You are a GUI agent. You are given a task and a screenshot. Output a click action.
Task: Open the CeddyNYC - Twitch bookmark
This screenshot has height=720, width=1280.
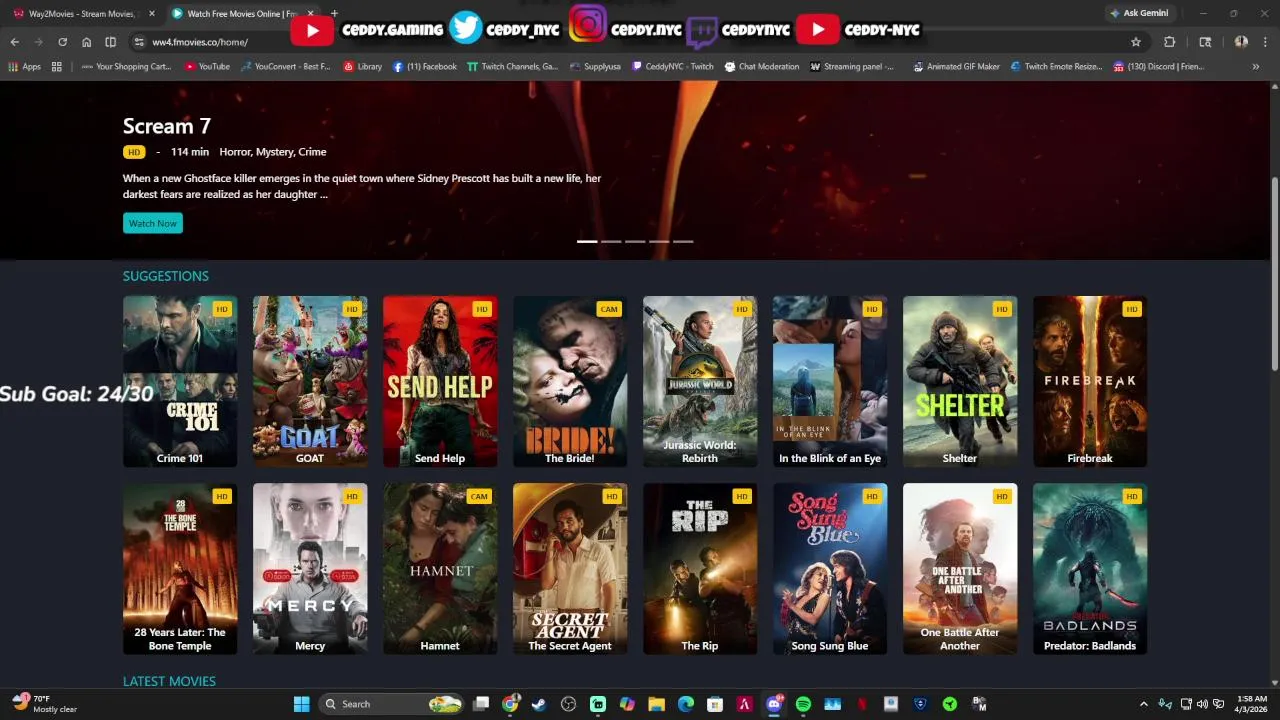(x=673, y=67)
